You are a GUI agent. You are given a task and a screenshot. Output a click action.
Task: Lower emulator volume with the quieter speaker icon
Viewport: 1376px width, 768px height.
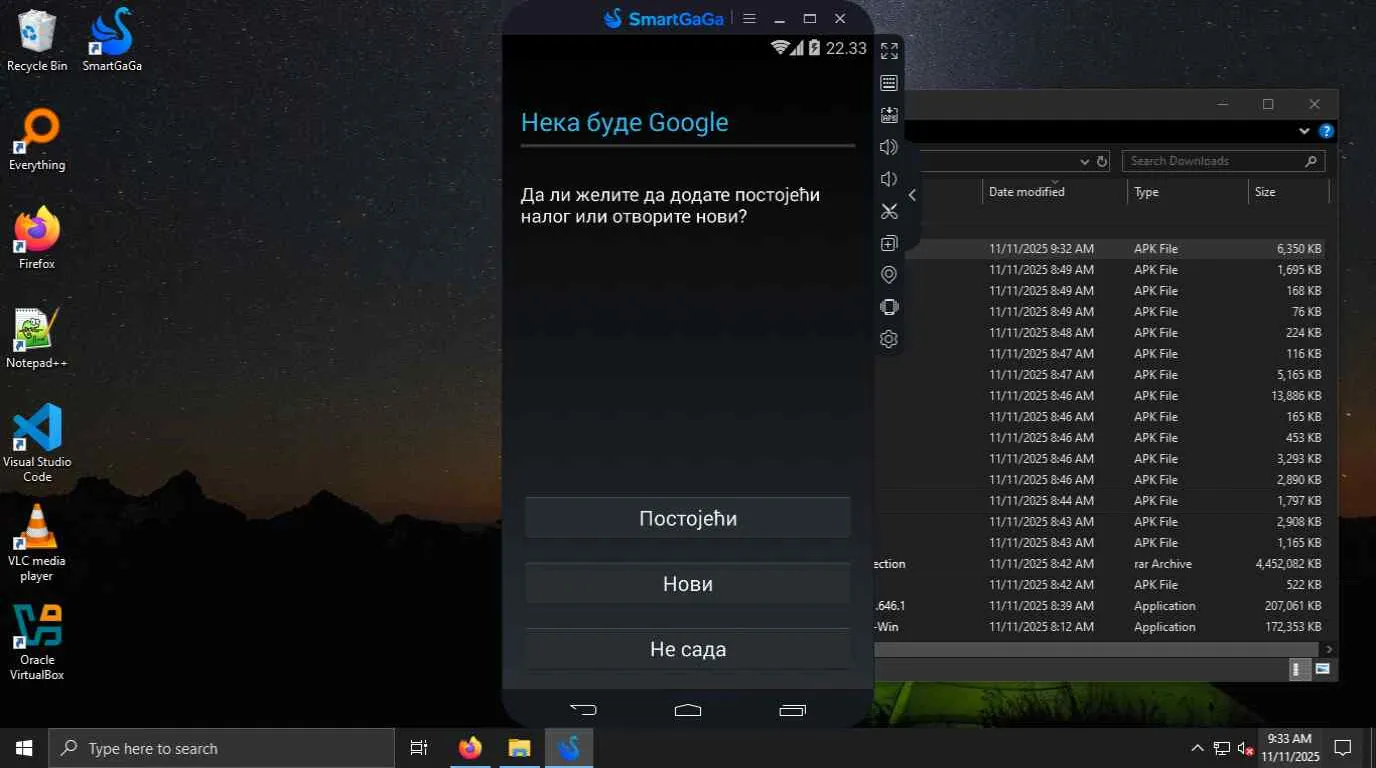coord(889,179)
